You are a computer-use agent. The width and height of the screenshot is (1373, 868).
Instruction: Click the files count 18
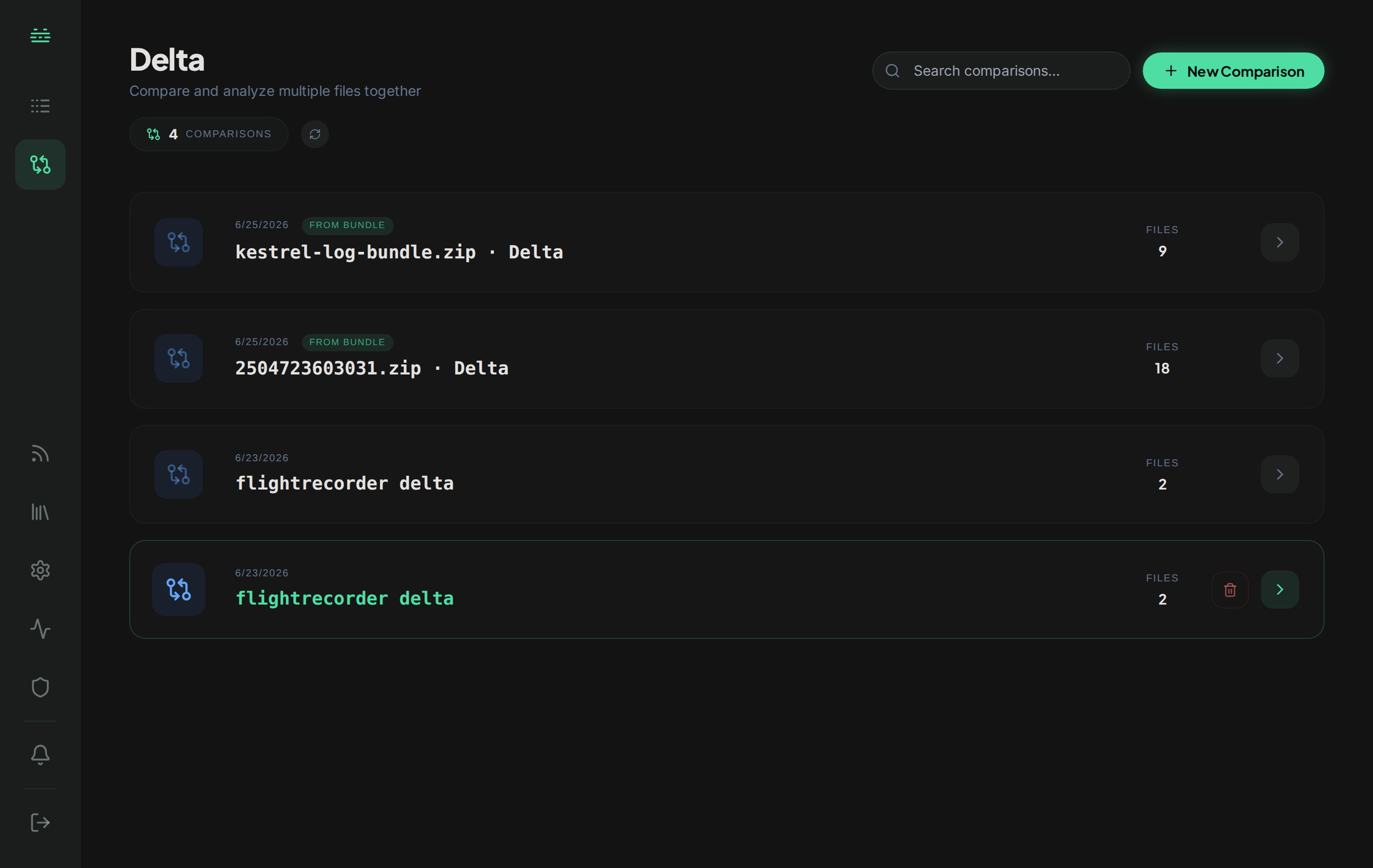tap(1162, 368)
